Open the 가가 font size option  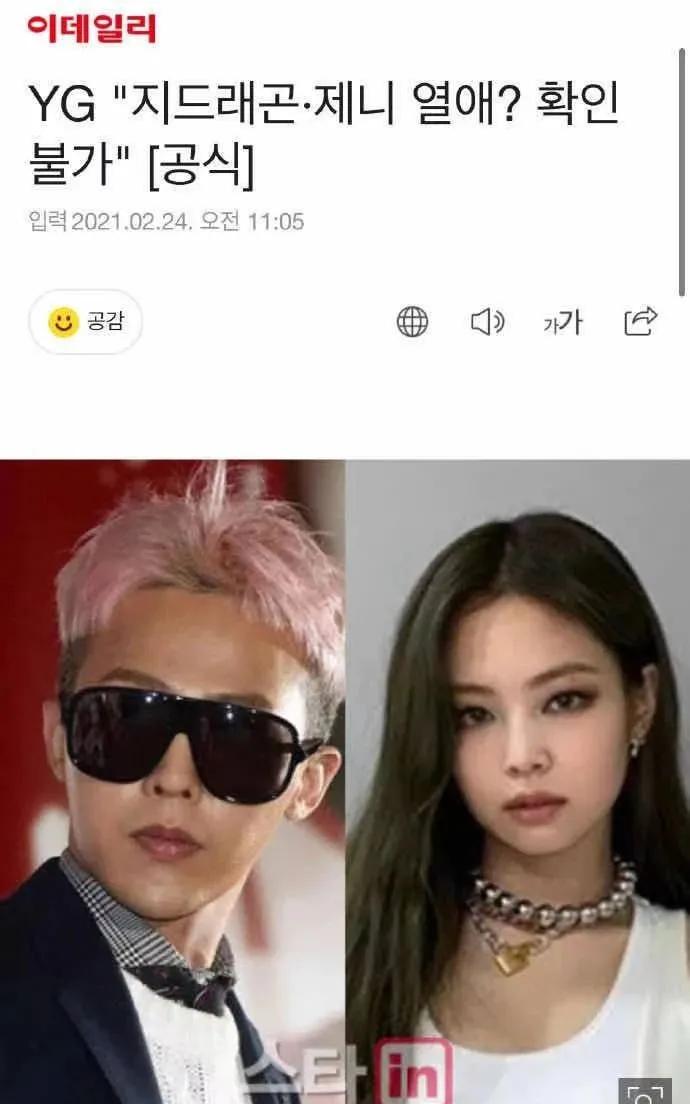tap(563, 322)
